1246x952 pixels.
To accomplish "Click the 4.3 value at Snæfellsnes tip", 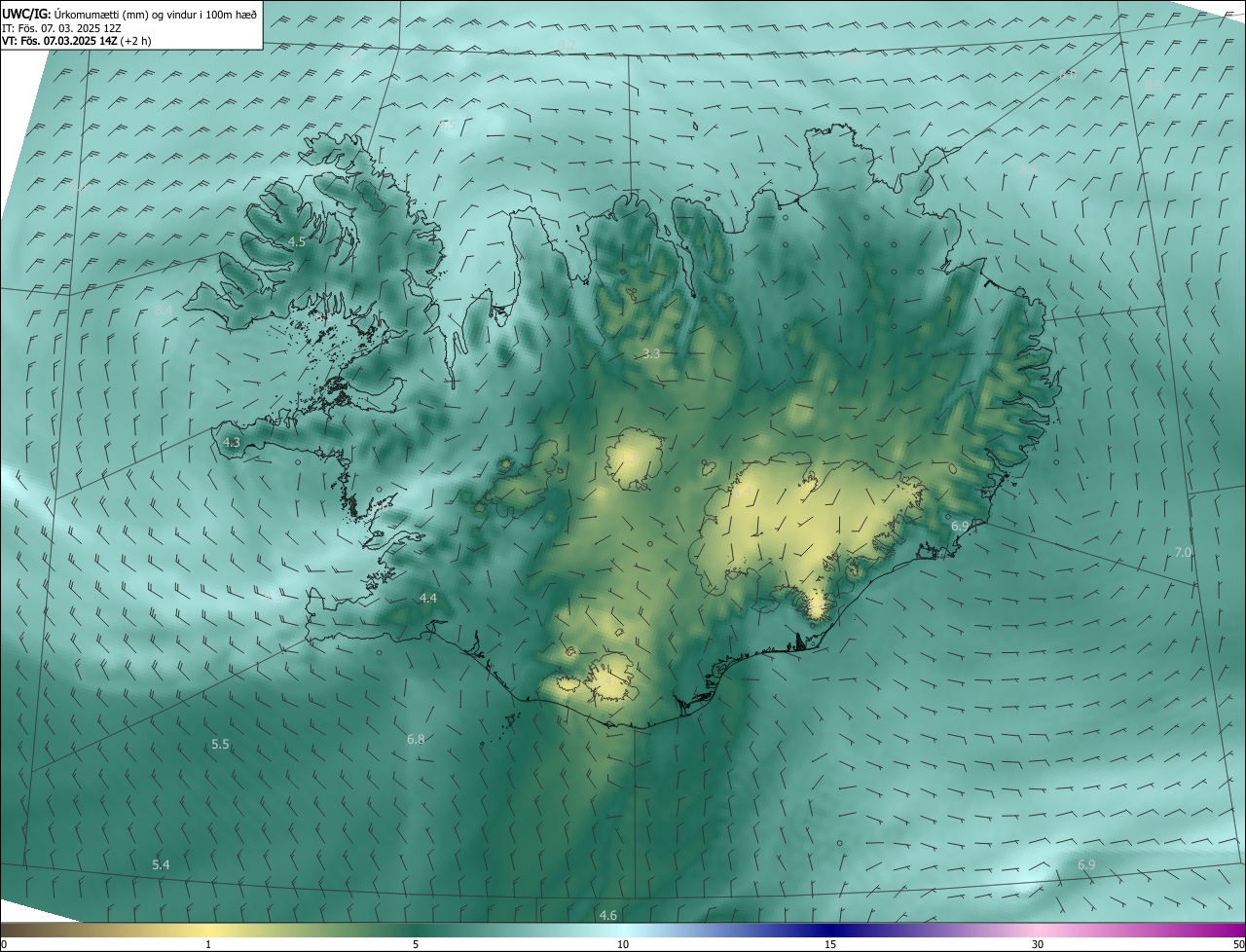I will pyautogui.click(x=231, y=442).
